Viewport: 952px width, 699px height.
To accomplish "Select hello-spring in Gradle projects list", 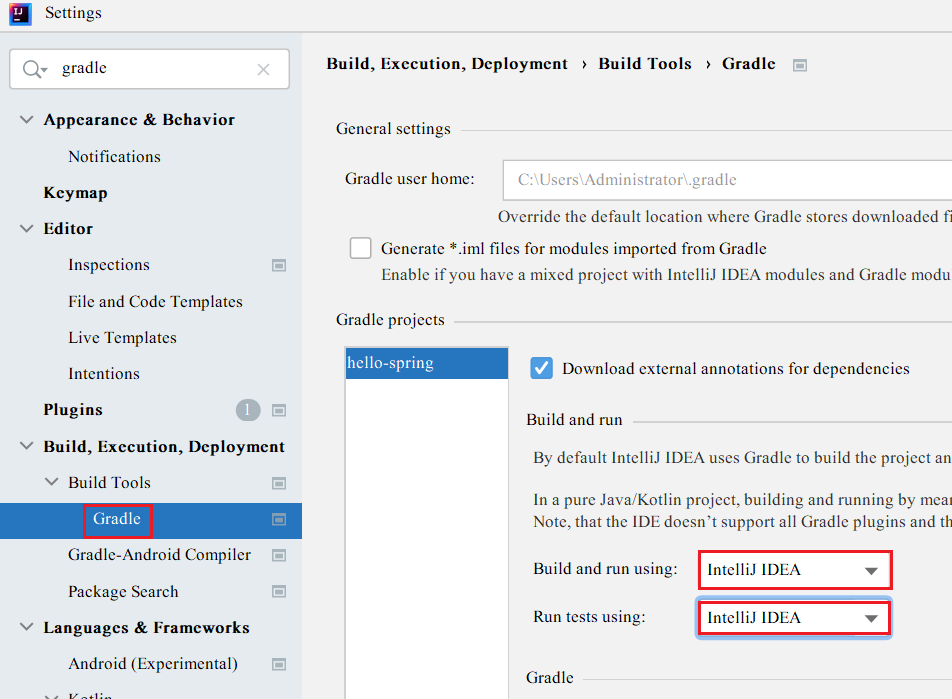I will click(427, 363).
